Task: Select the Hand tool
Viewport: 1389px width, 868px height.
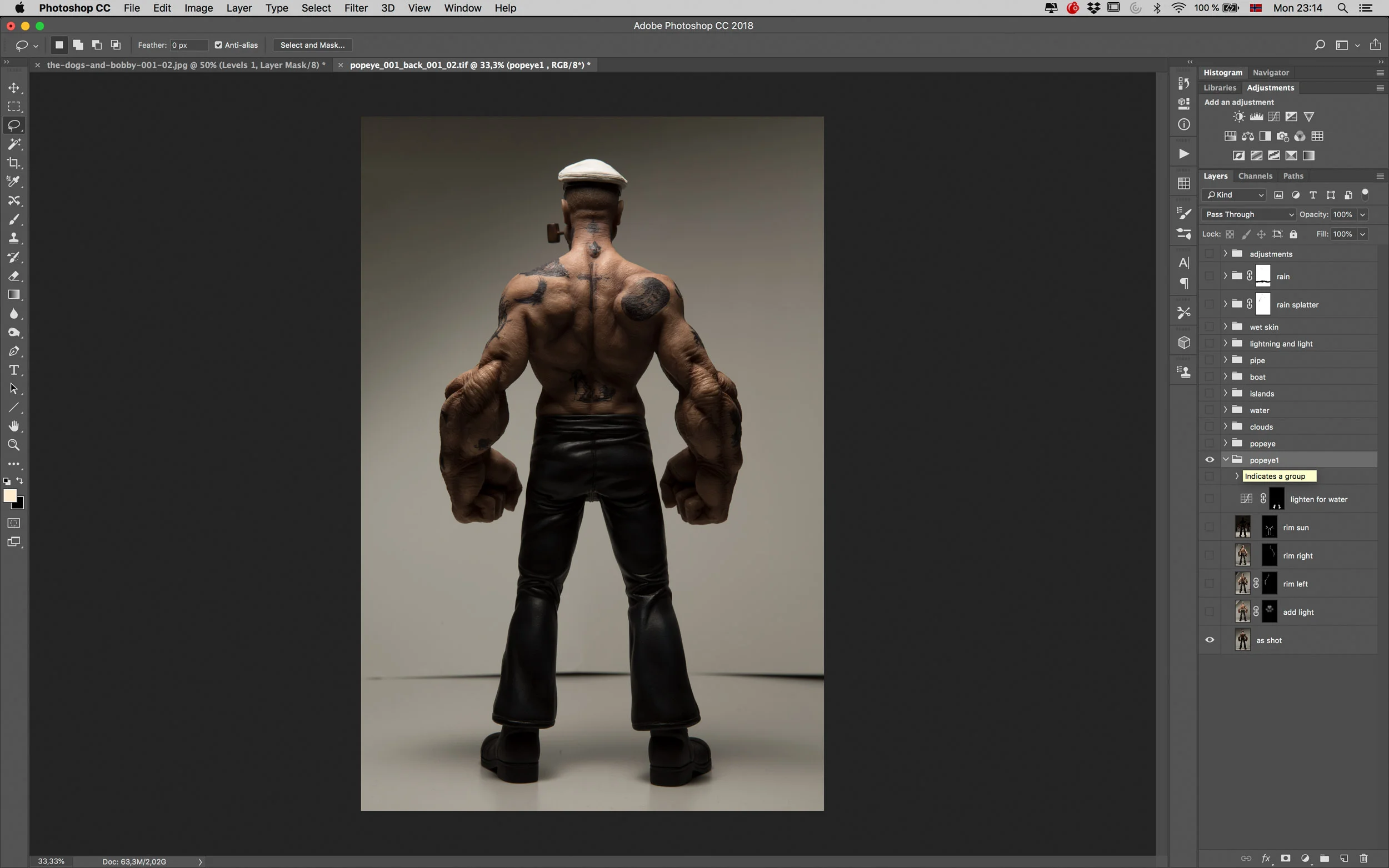Action: (14, 427)
